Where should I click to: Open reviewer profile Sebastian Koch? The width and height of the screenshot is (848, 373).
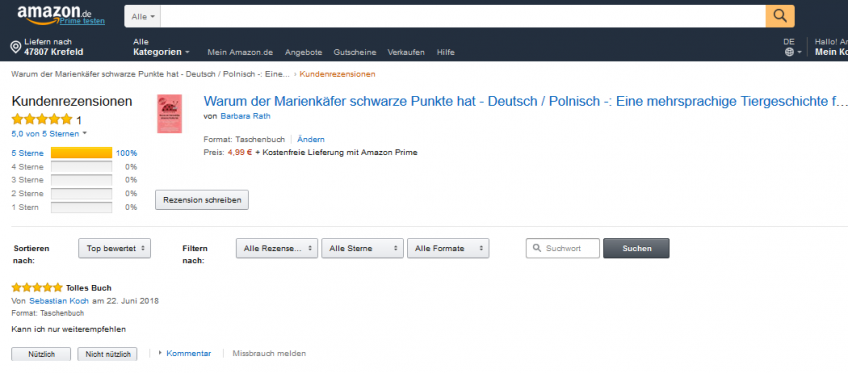[x=58, y=301]
